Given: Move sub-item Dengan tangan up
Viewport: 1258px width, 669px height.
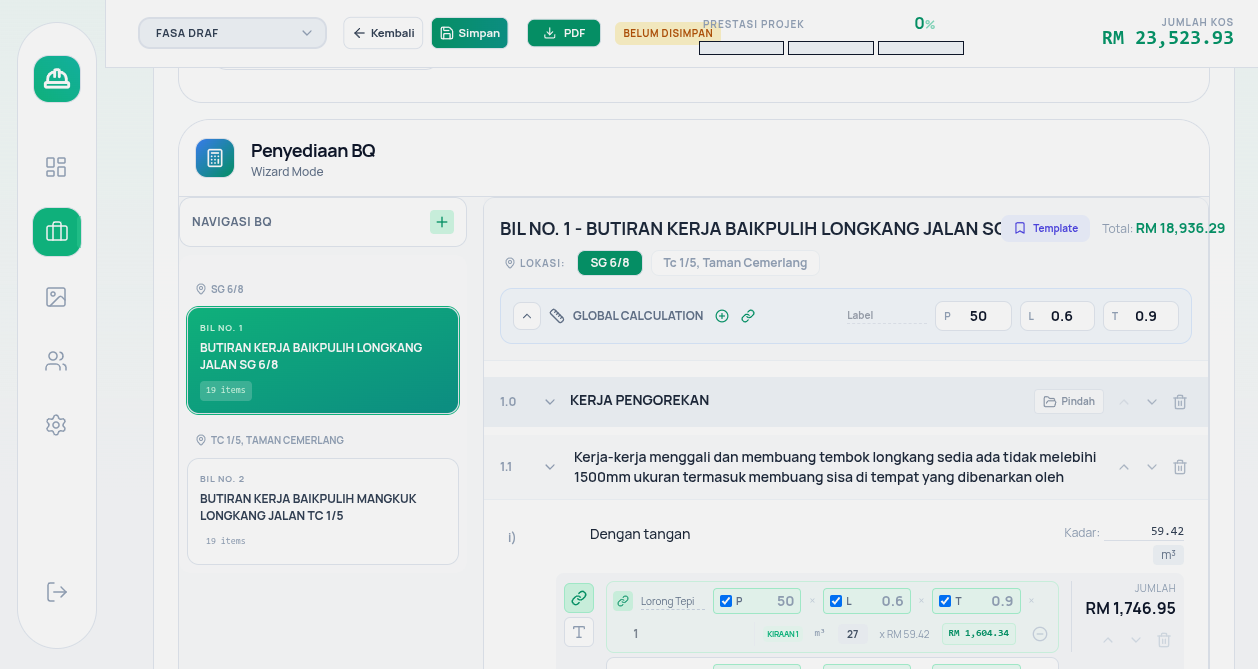Looking at the screenshot, I should point(1108,640).
